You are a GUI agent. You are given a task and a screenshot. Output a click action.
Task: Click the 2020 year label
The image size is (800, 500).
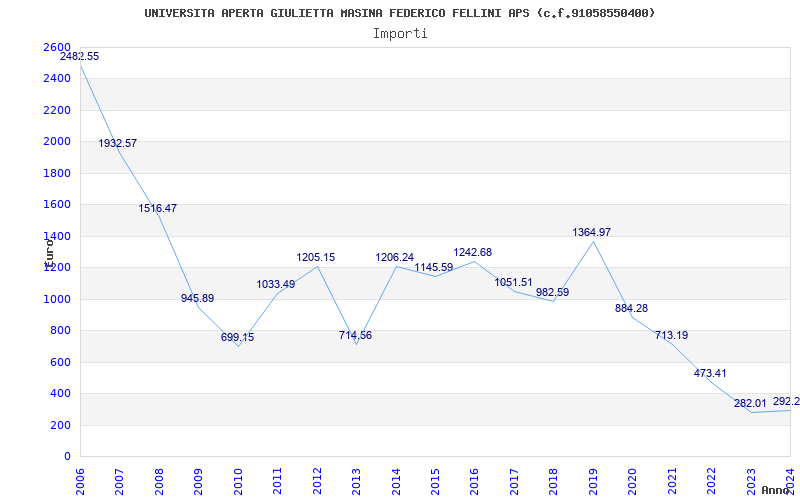[x=633, y=481]
